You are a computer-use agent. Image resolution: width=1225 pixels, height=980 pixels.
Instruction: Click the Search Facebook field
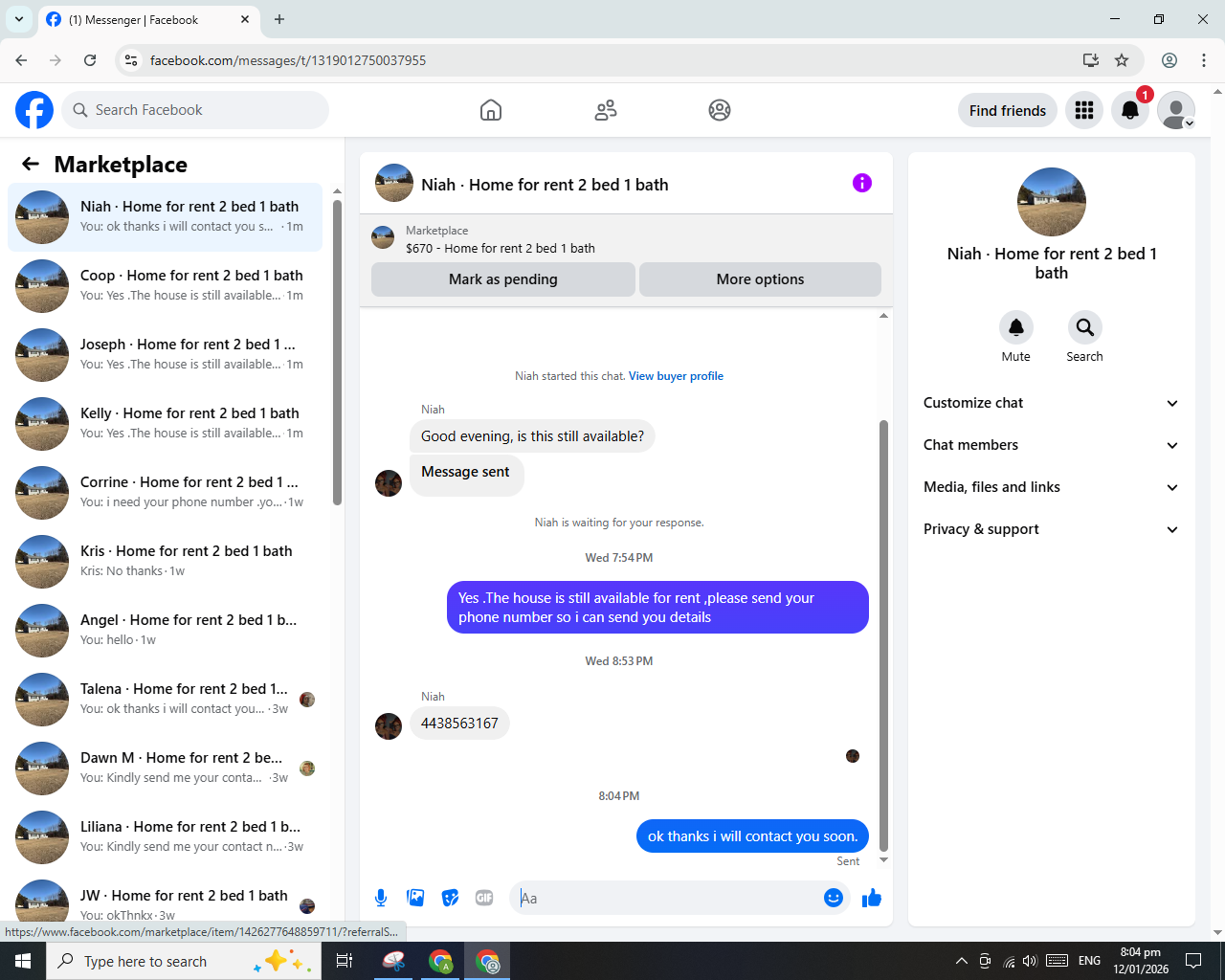click(x=195, y=110)
